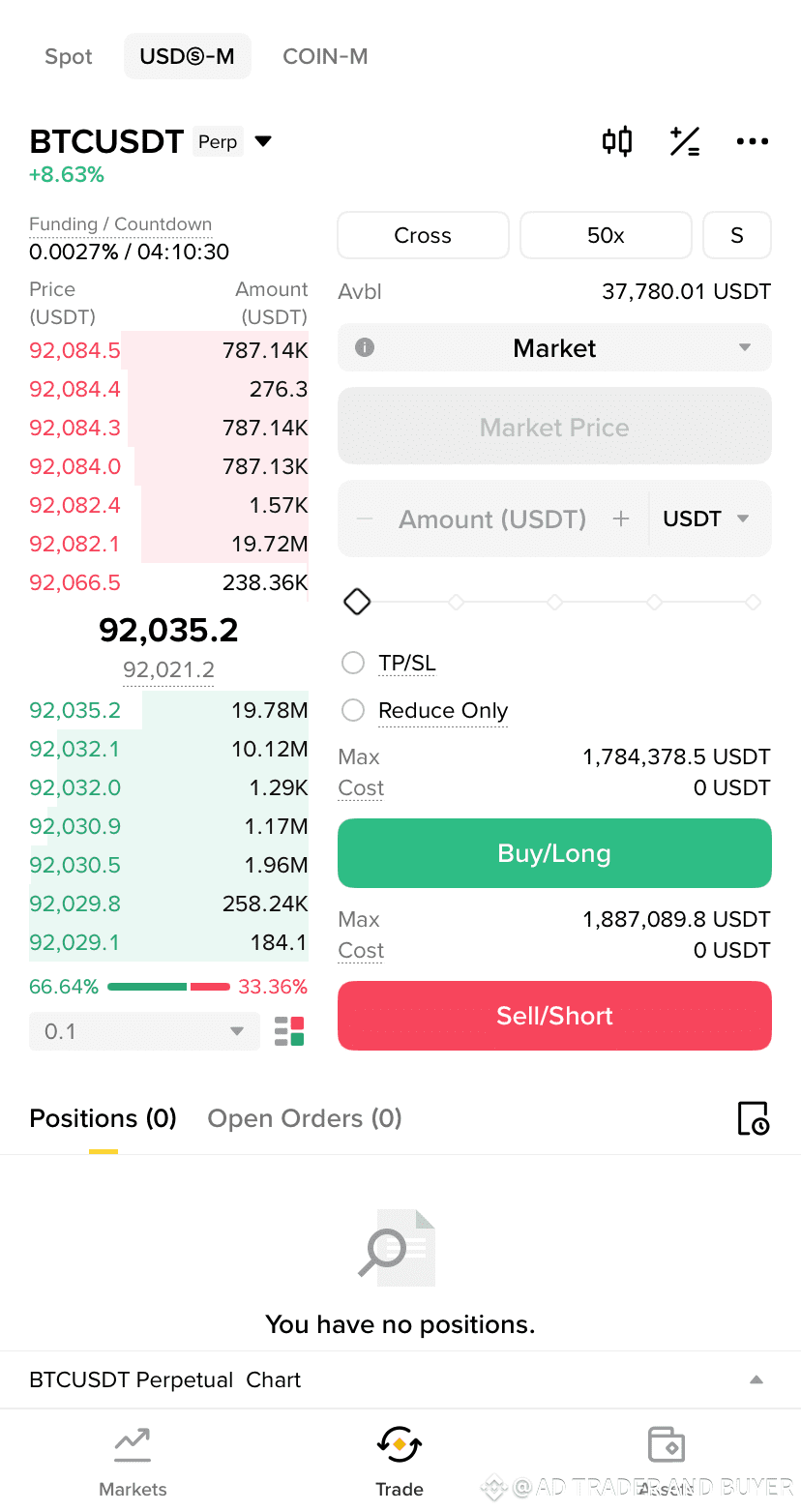This screenshot has height=1512, width=801.
Task: Click the plus icon in the Amount field
Action: (621, 519)
